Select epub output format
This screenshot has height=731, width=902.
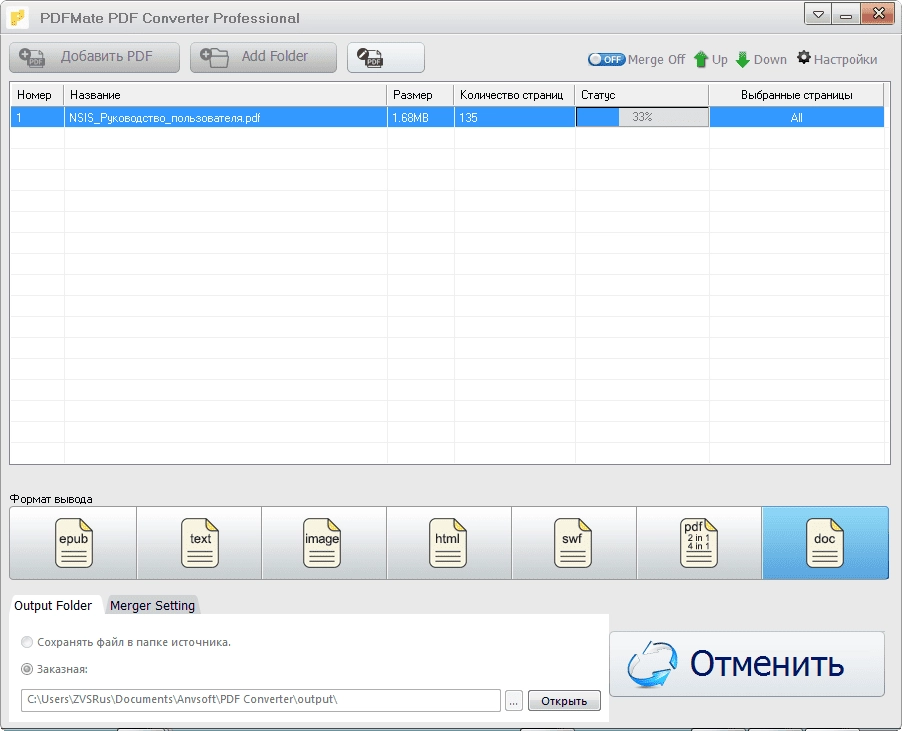(x=73, y=543)
